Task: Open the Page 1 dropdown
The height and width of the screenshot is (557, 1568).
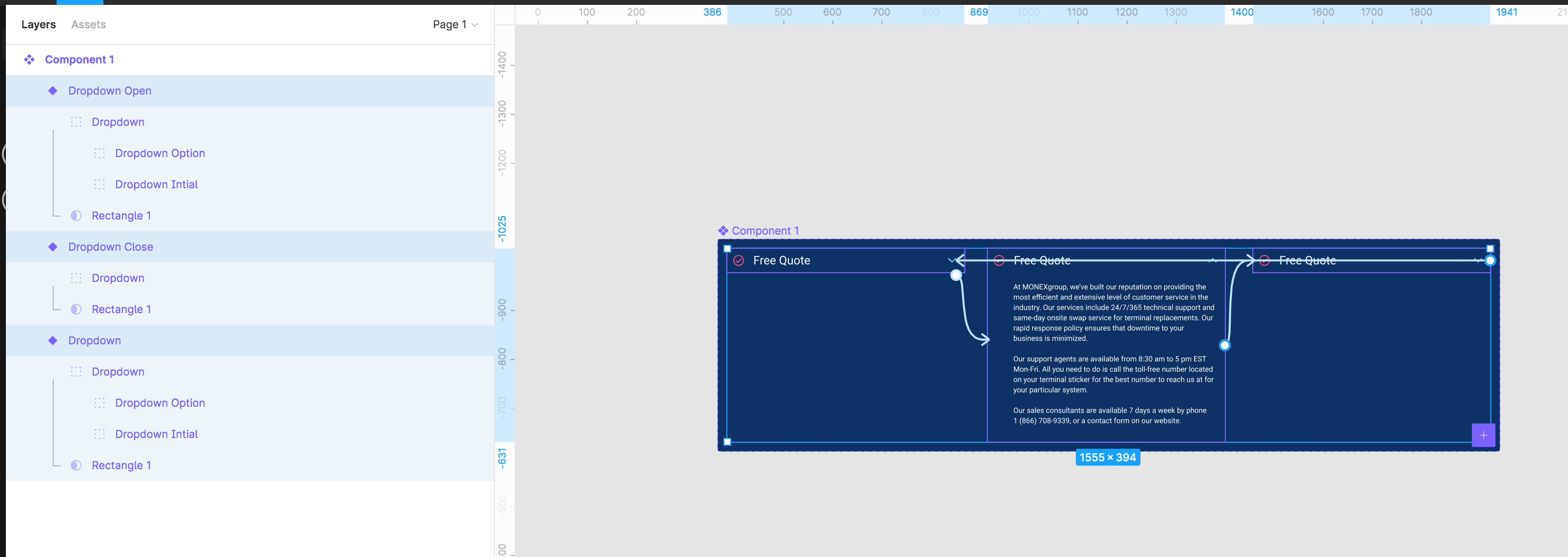Action: coord(454,24)
